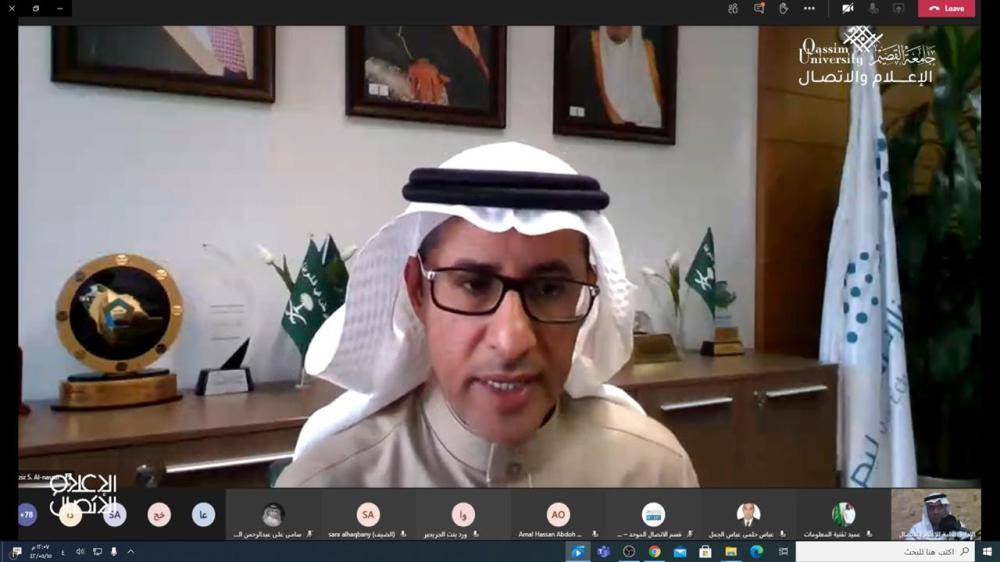This screenshot has width=1000, height=562.
Task: Select the Amal Hassan Abdoh participant tile
Action: pos(558,516)
